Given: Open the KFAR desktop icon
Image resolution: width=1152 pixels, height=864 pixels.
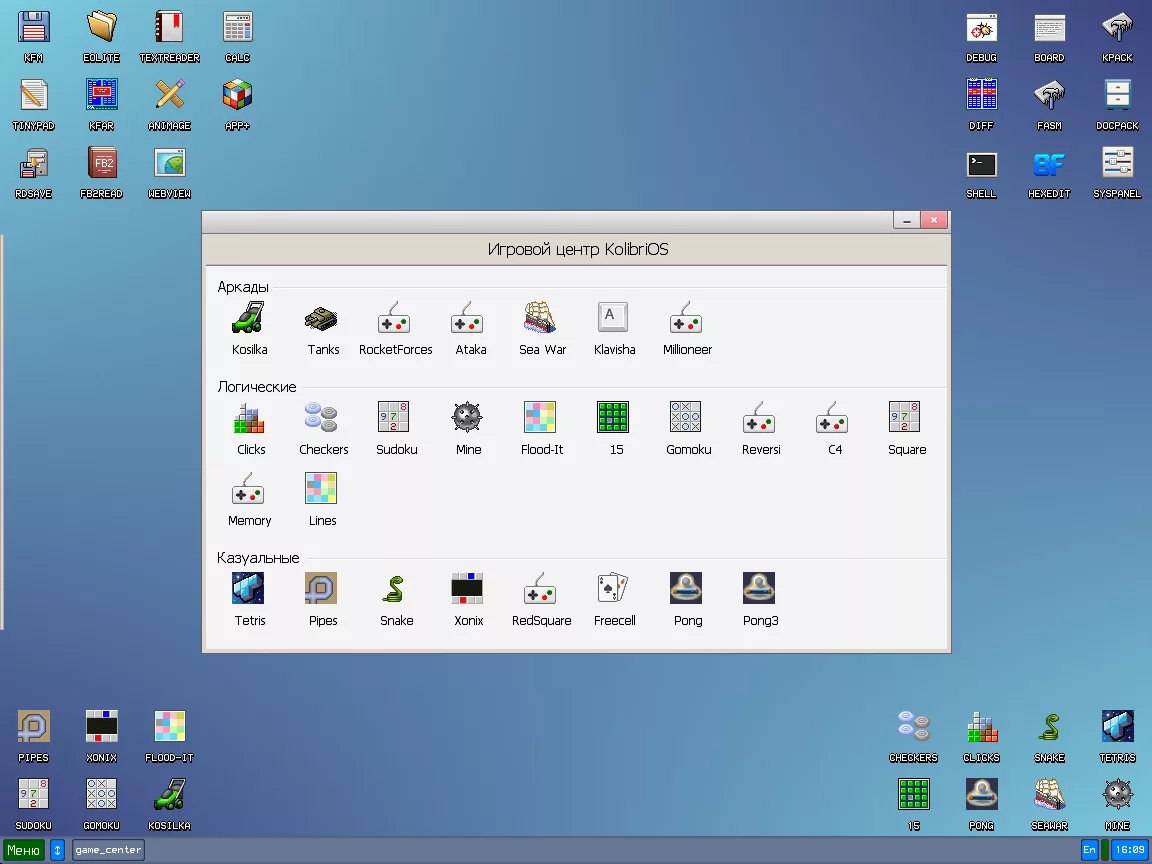Looking at the screenshot, I should point(101,104).
